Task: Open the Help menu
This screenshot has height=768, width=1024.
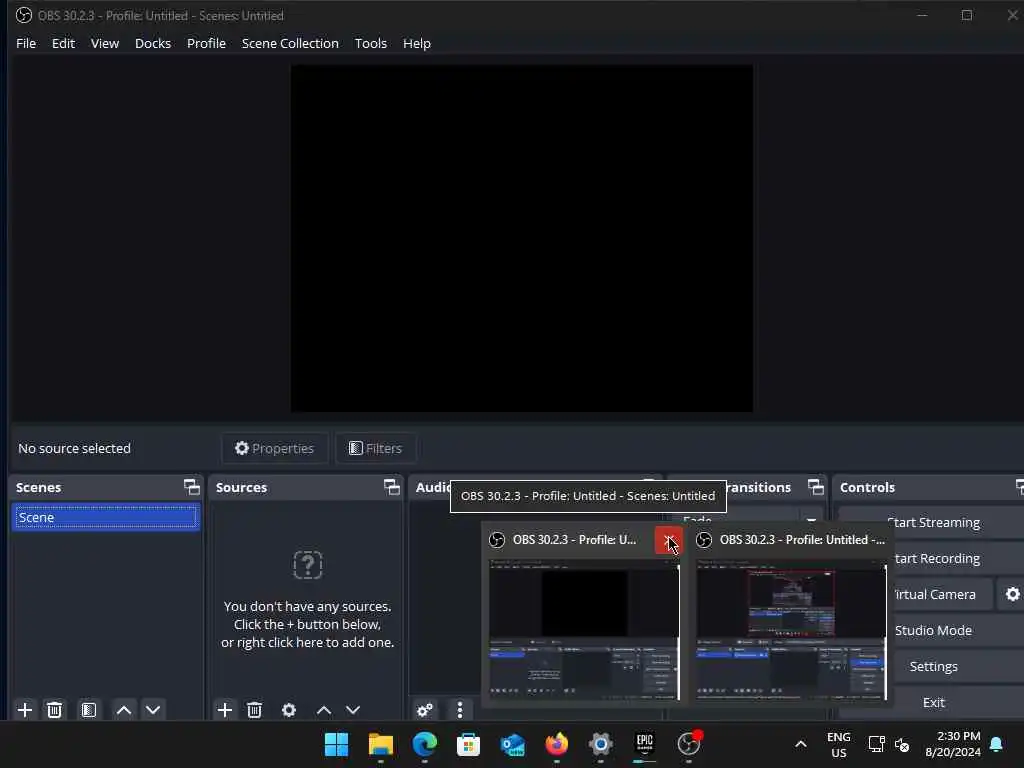Action: pos(417,43)
